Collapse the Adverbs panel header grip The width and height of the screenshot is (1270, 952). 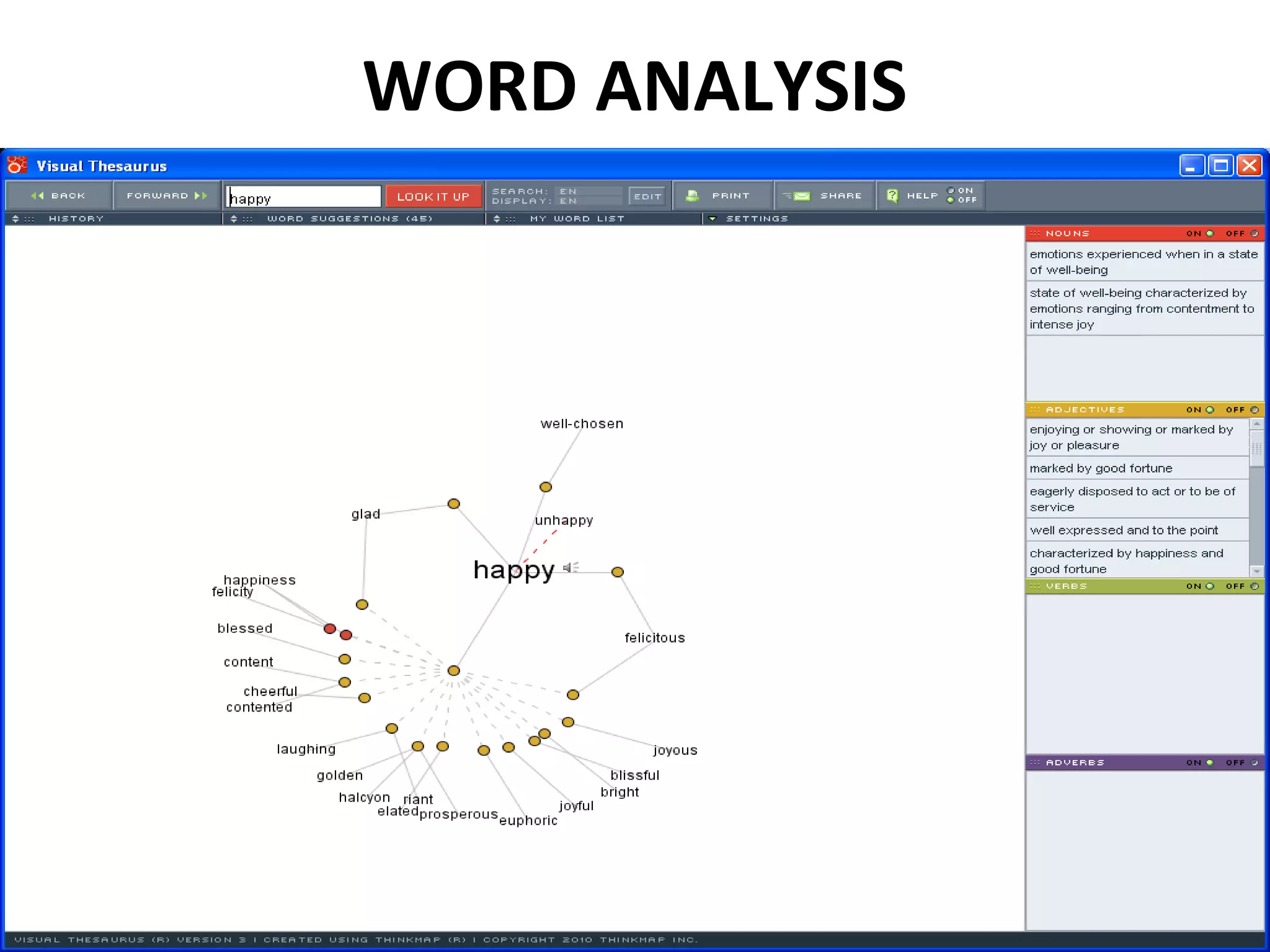tap(1035, 763)
